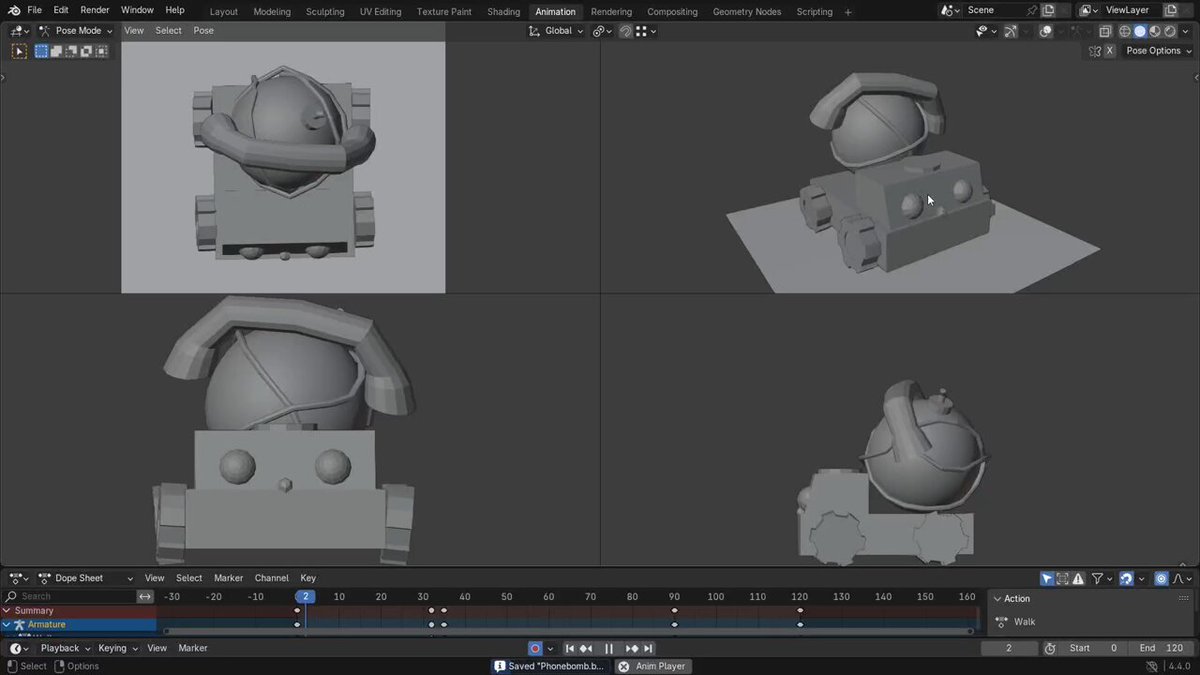
Task: Choose the Extend Selection mode icon
Action: tap(56, 51)
